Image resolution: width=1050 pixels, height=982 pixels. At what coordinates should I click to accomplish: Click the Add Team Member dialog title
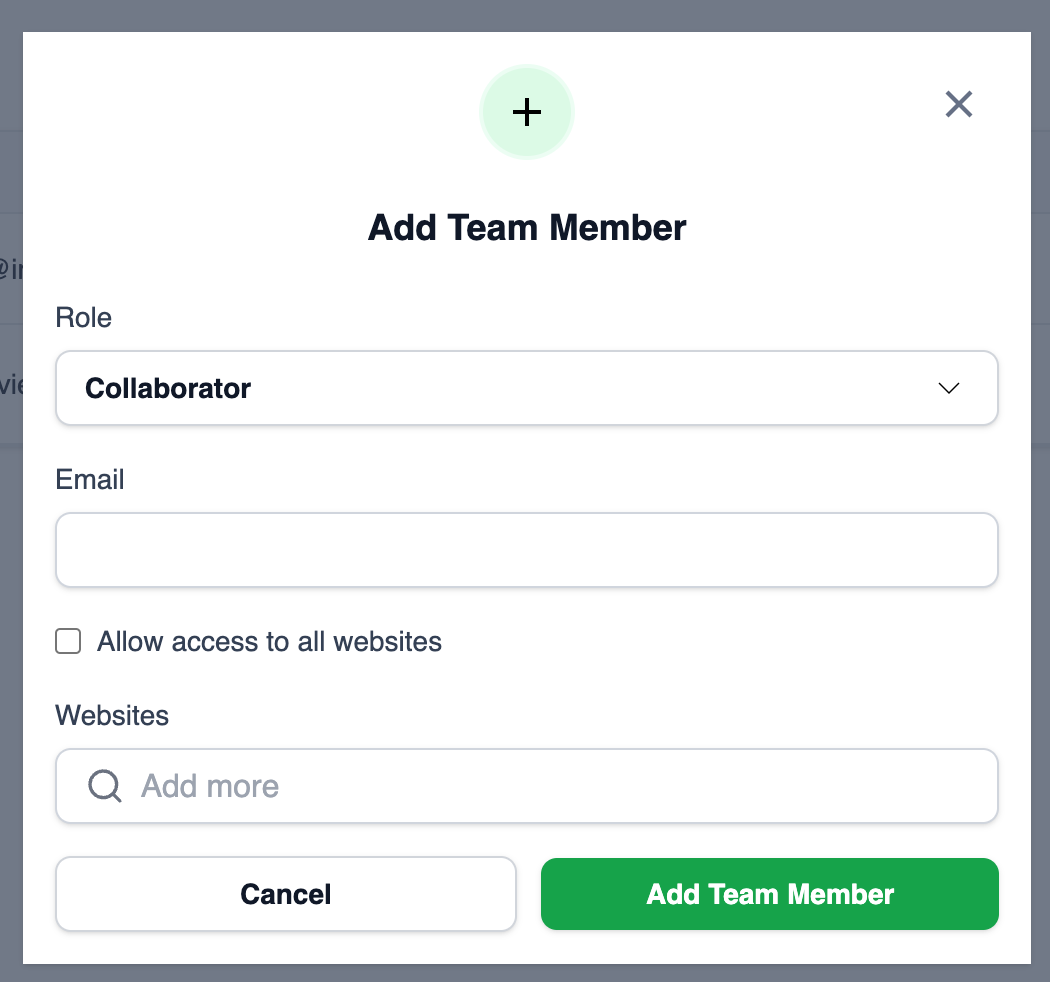[527, 227]
